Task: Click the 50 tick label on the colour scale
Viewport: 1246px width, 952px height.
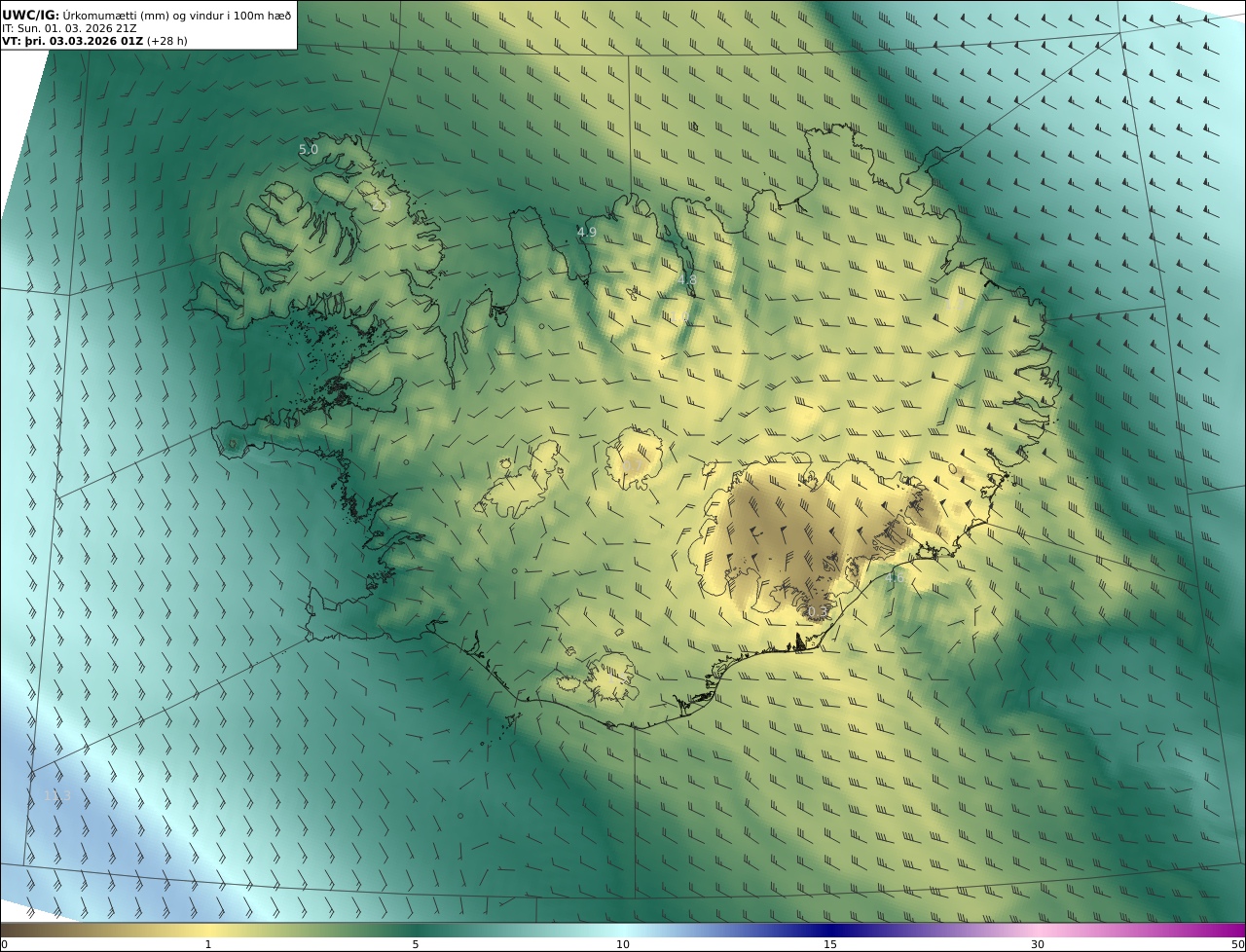Action: click(x=1237, y=945)
